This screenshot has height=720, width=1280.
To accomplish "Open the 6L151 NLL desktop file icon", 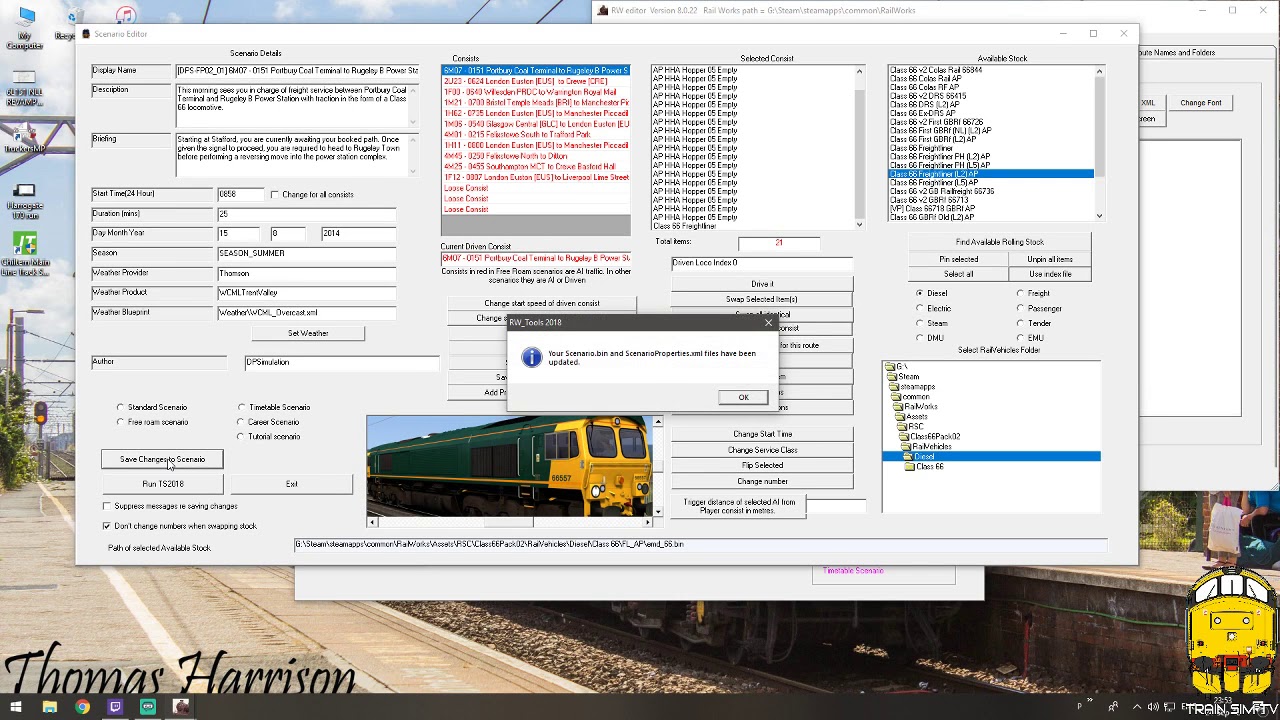I will (x=25, y=88).
